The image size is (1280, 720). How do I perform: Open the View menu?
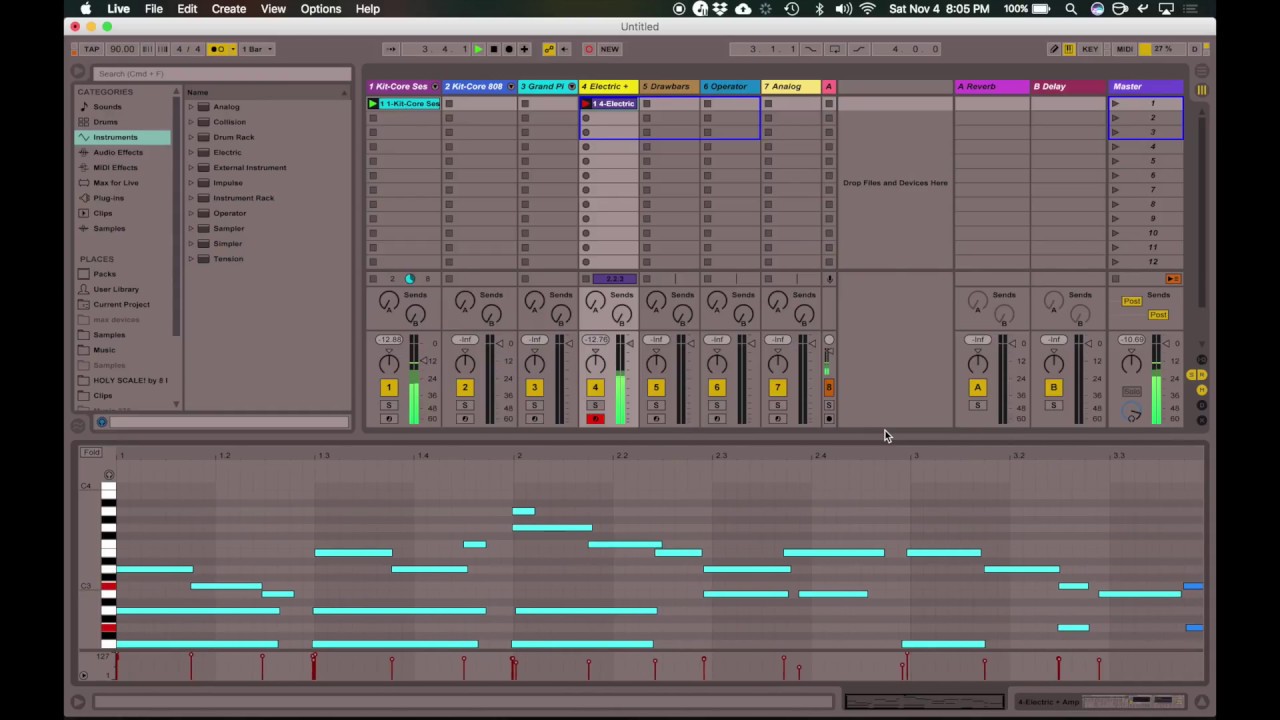point(273,9)
